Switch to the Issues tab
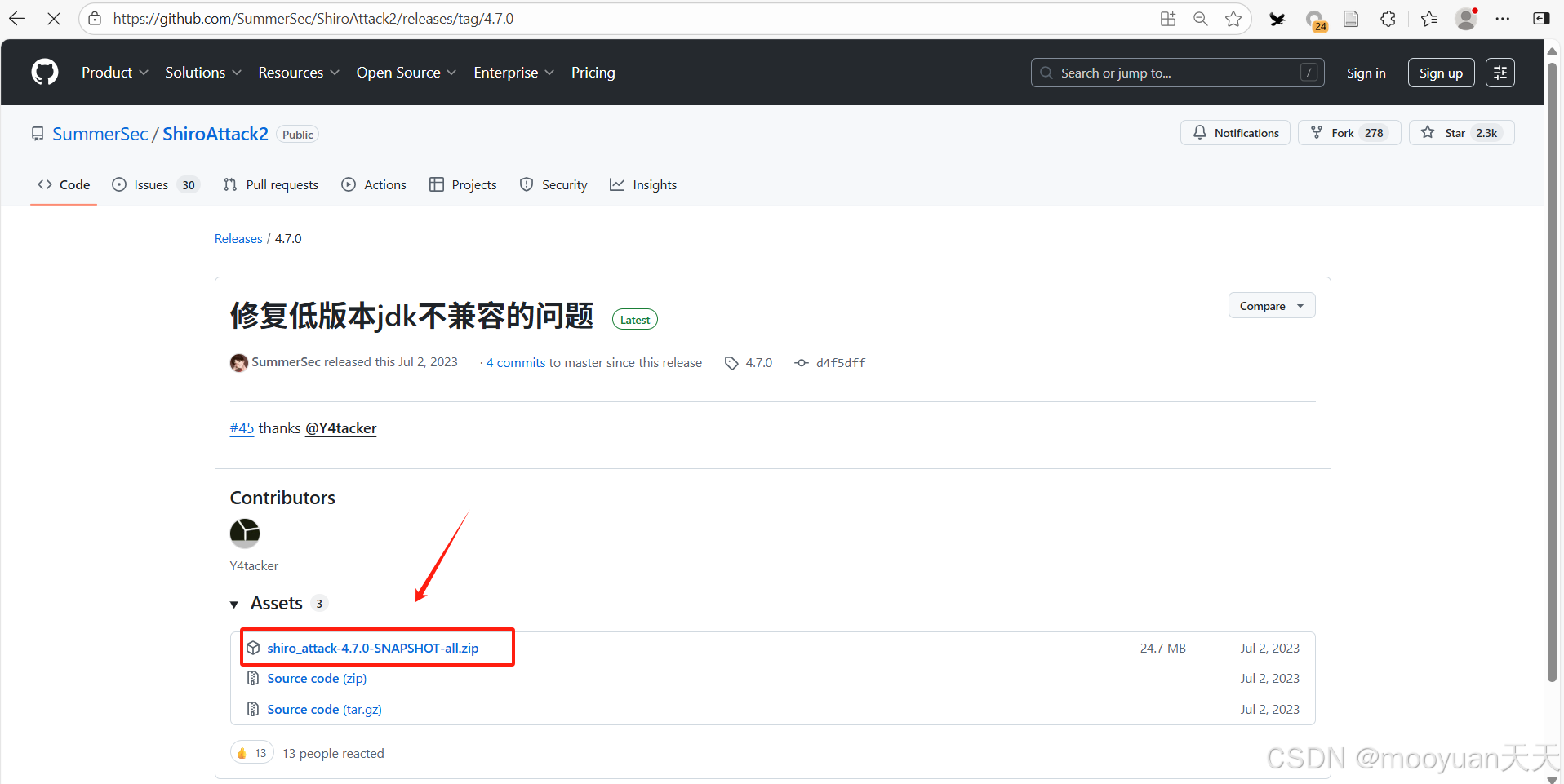This screenshot has width=1564, height=784. pyautogui.click(x=155, y=185)
